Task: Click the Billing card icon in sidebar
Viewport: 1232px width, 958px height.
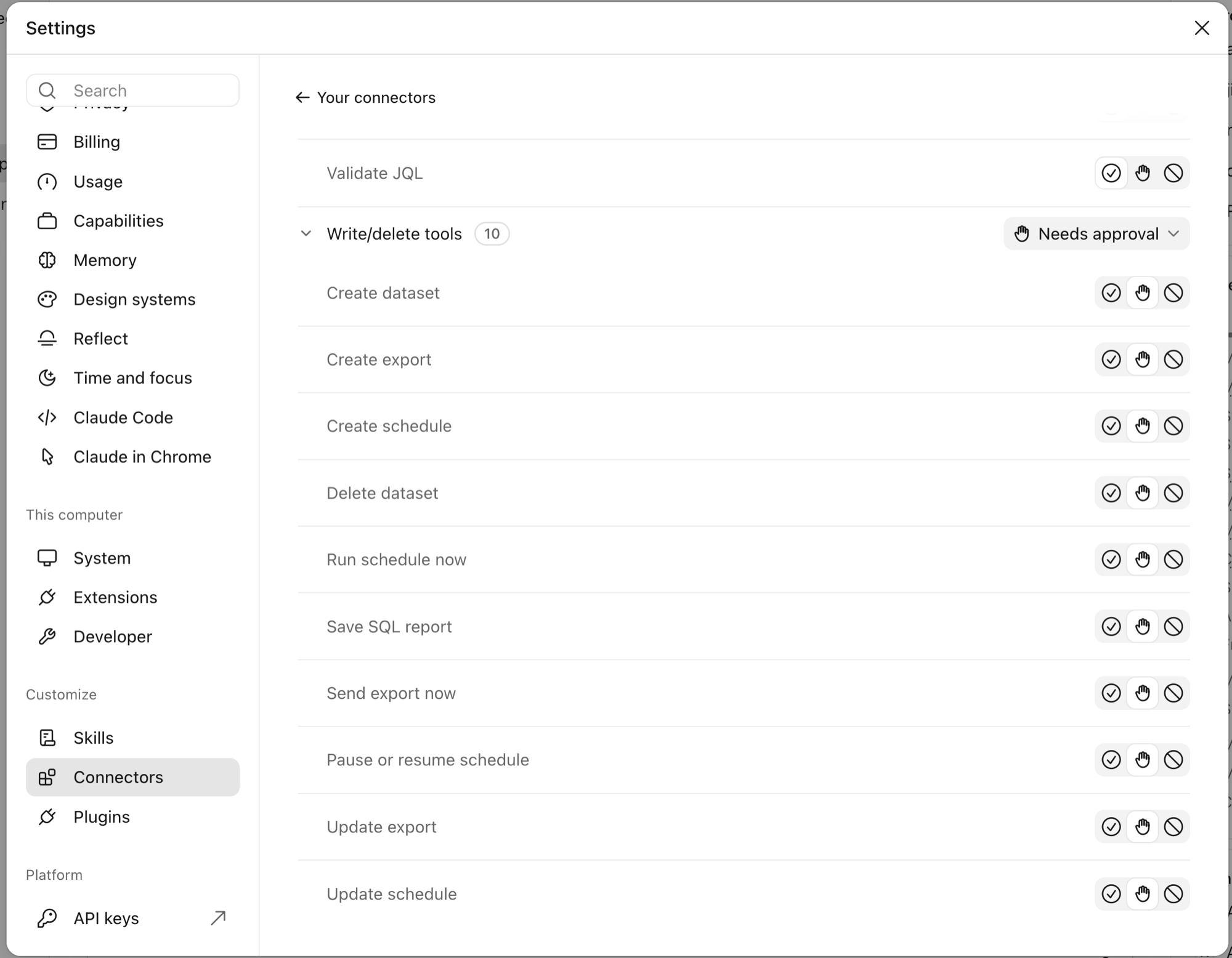Action: pyautogui.click(x=47, y=142)
